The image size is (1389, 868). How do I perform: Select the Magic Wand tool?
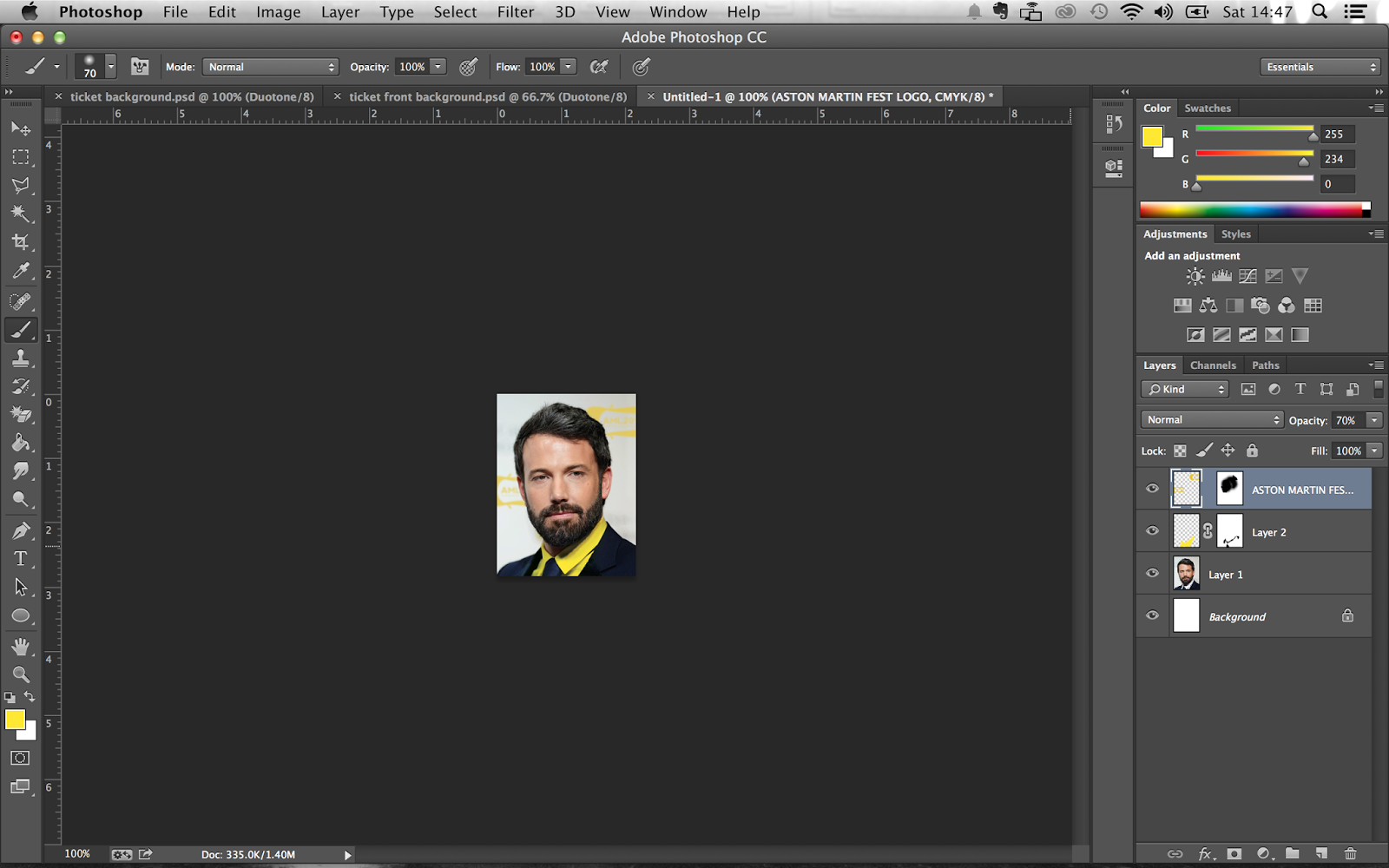[21, 214]
